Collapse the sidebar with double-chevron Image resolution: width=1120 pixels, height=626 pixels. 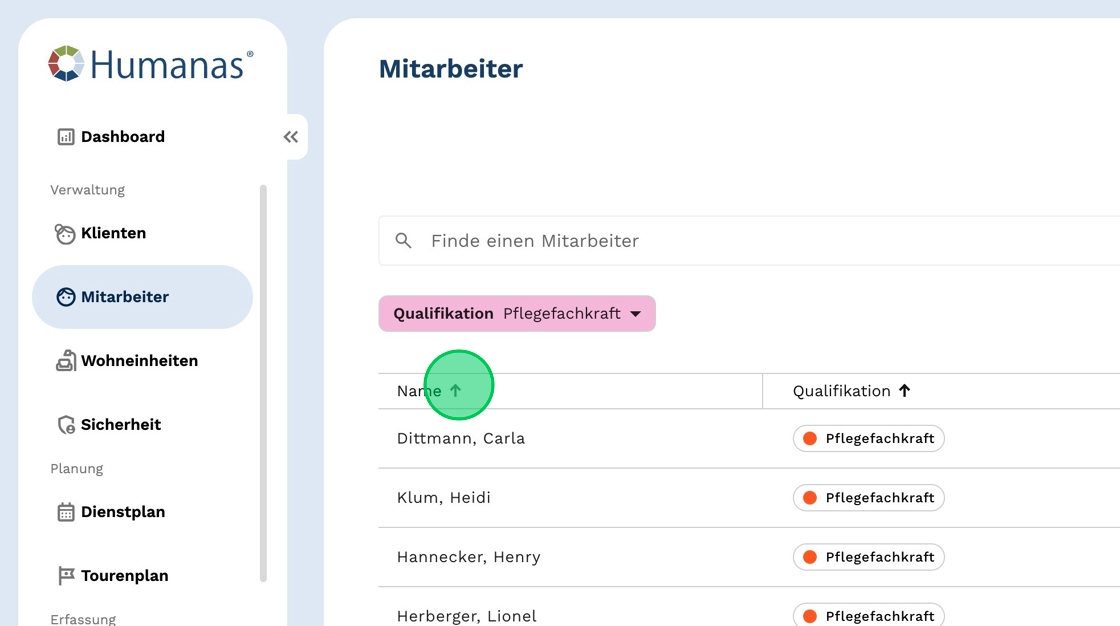pyautogui.click(x=291, y=137)
